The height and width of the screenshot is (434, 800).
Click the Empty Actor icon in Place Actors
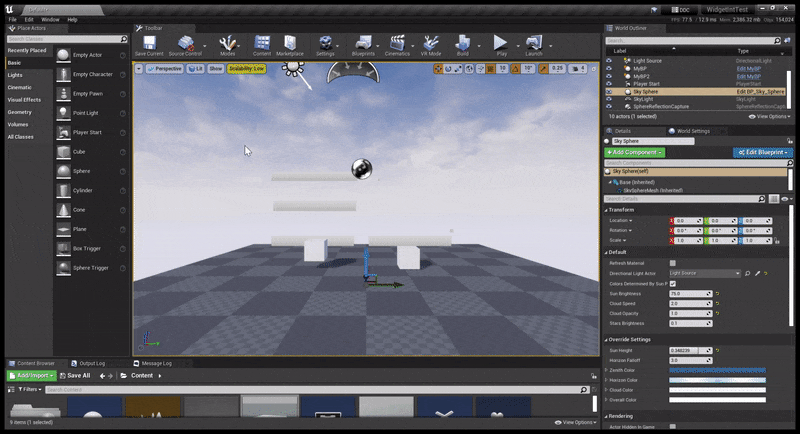pyautogui.click(x=63, y=55)
